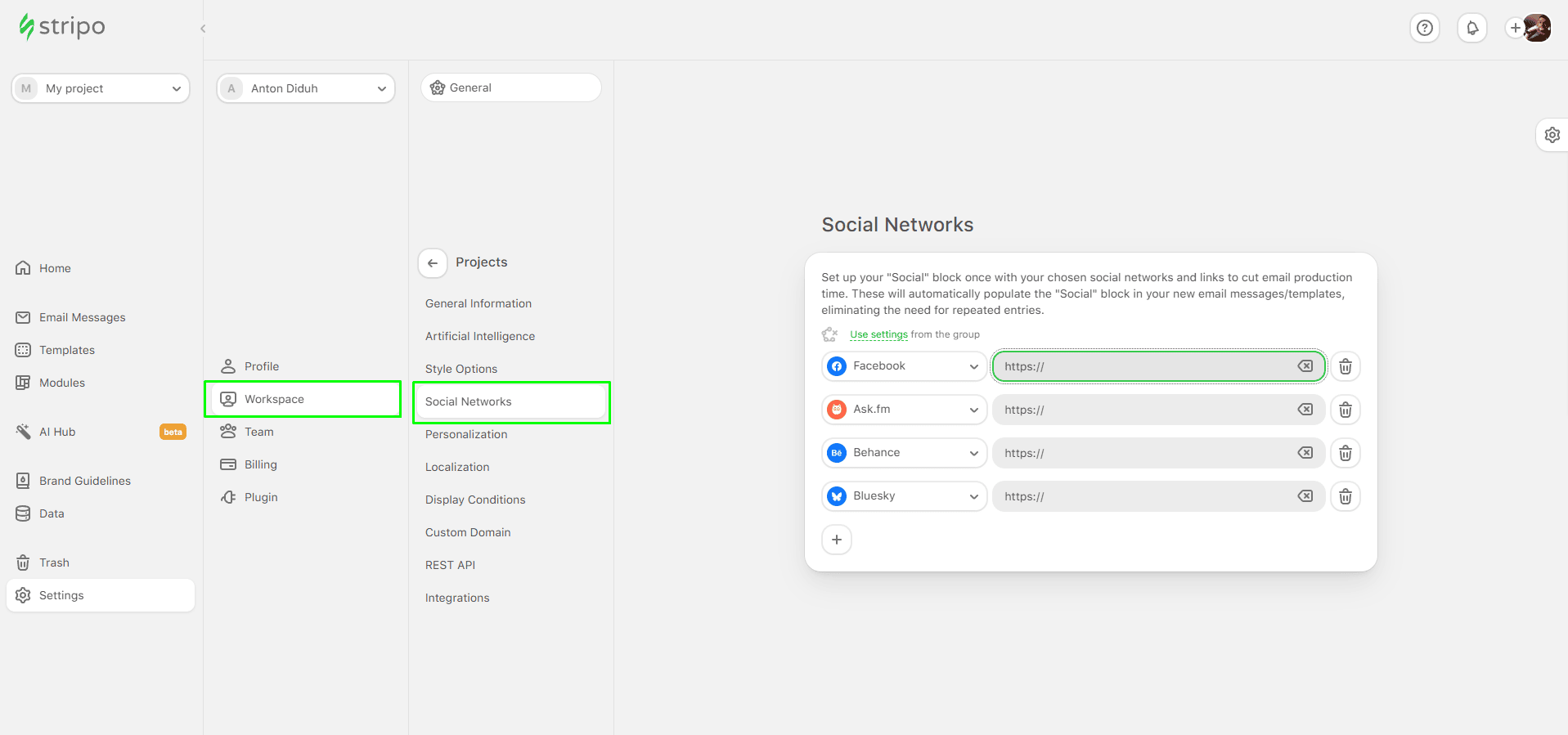Add a new social network with plus button

click(837, 540)
